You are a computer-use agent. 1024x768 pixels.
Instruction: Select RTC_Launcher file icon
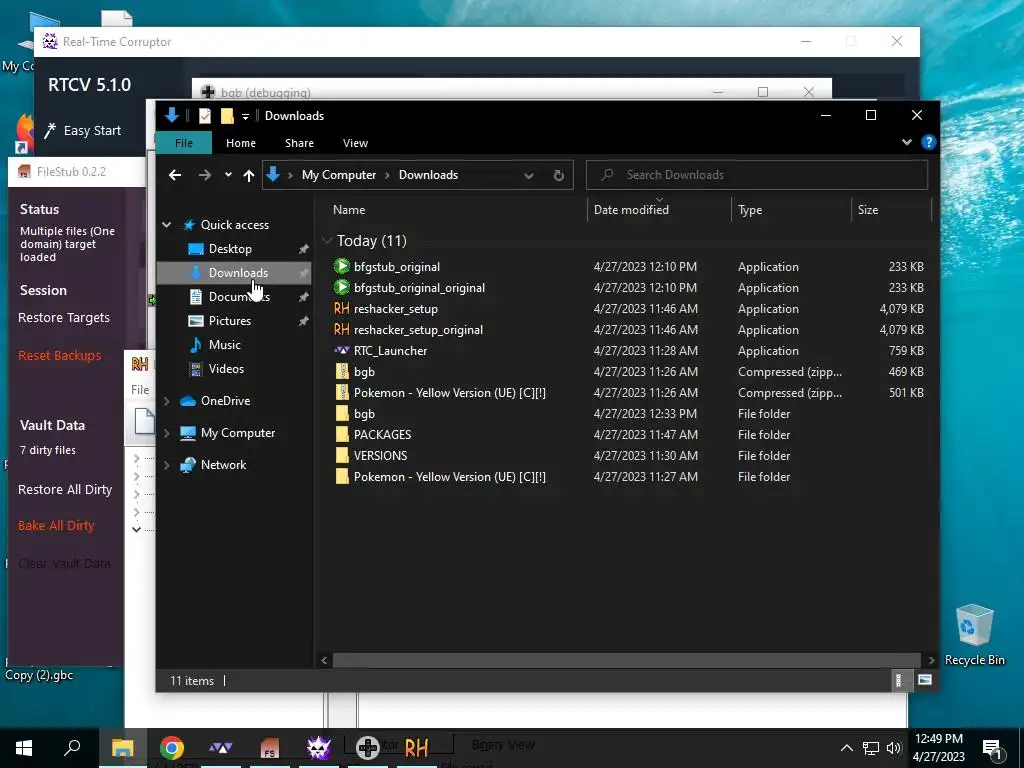click(x=342, y=350)
